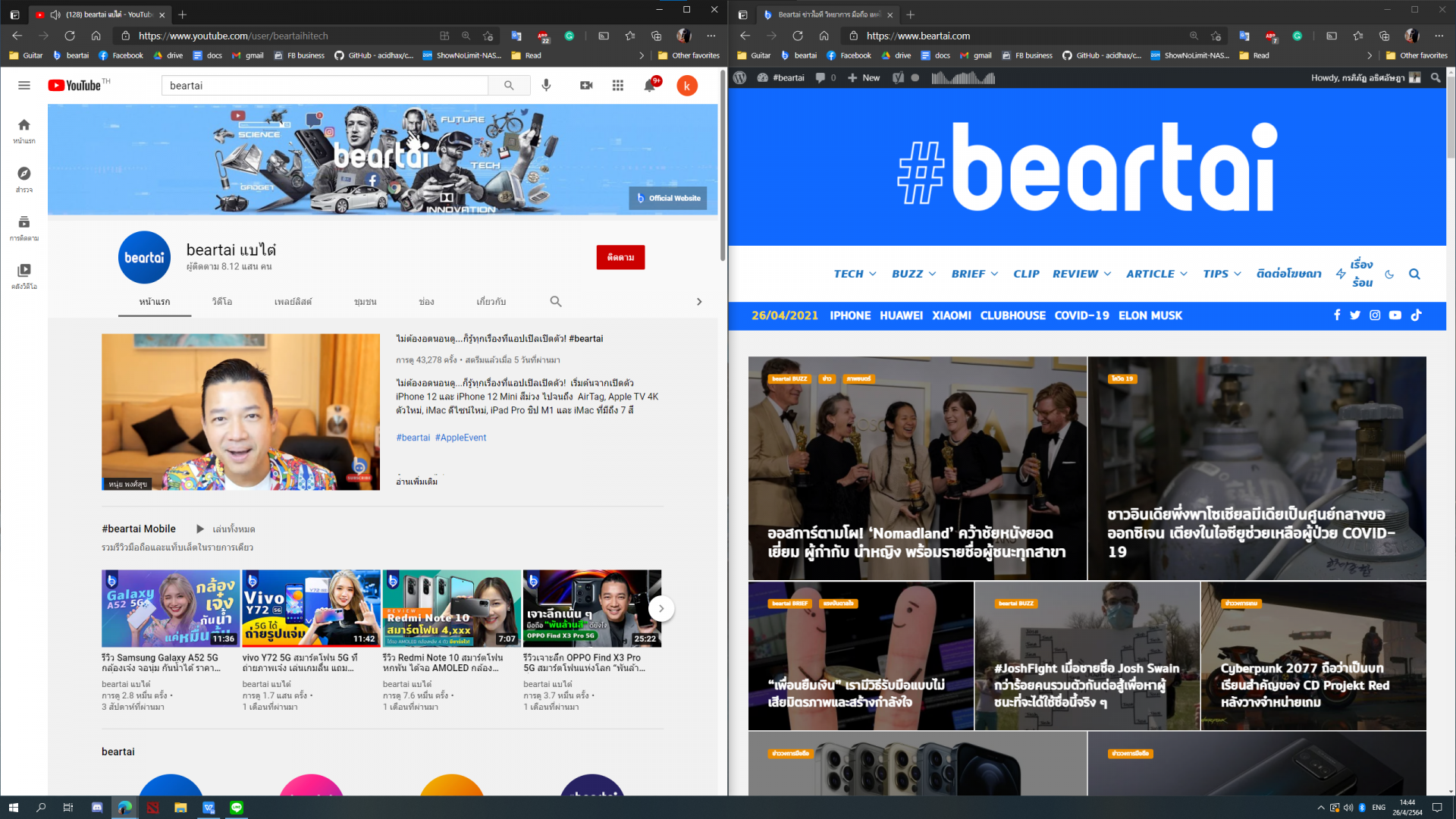This screenshot has width=1456, height=819.
Task: Open the channel playlists tab
Action: pos(293,302)
